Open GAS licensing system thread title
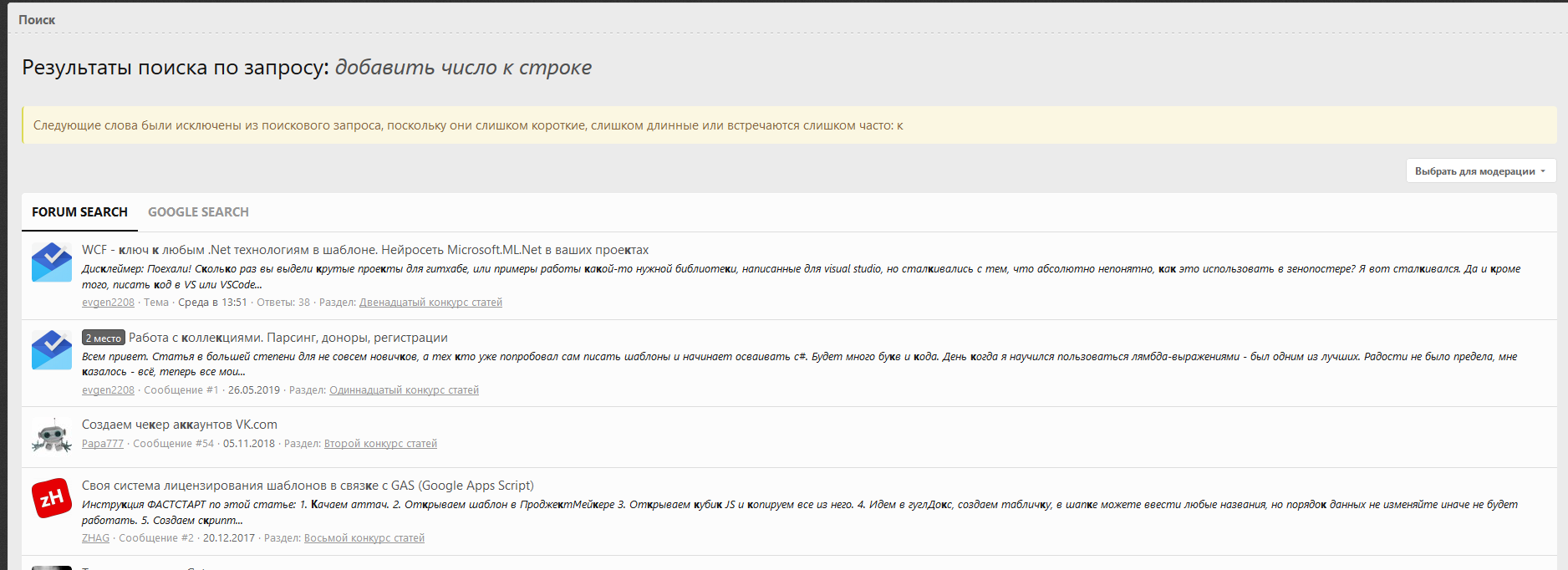The height and width of the screenshot is (570, 1568). (x=307, y=486)
